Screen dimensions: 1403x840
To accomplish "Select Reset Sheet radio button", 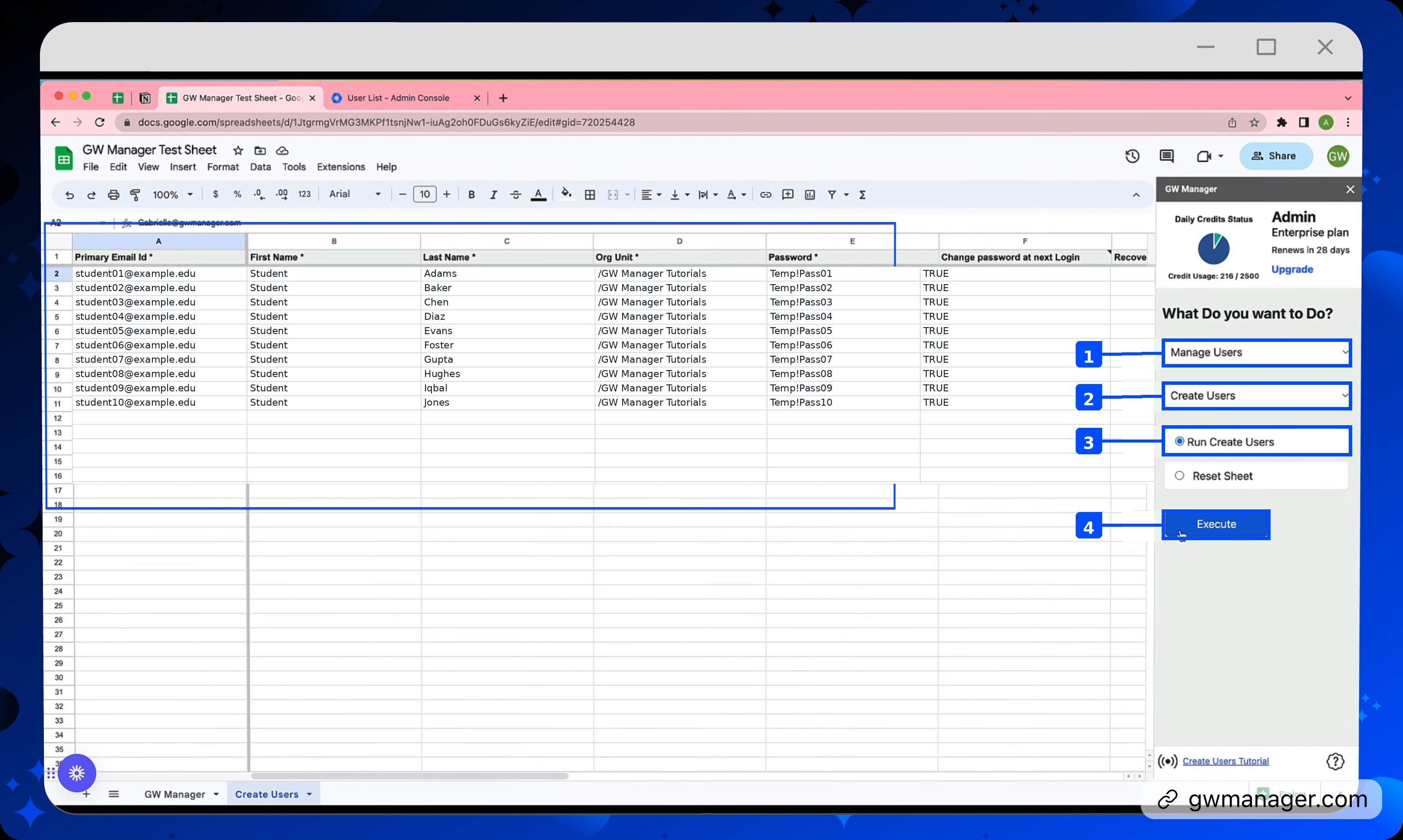I will 1179,476.
